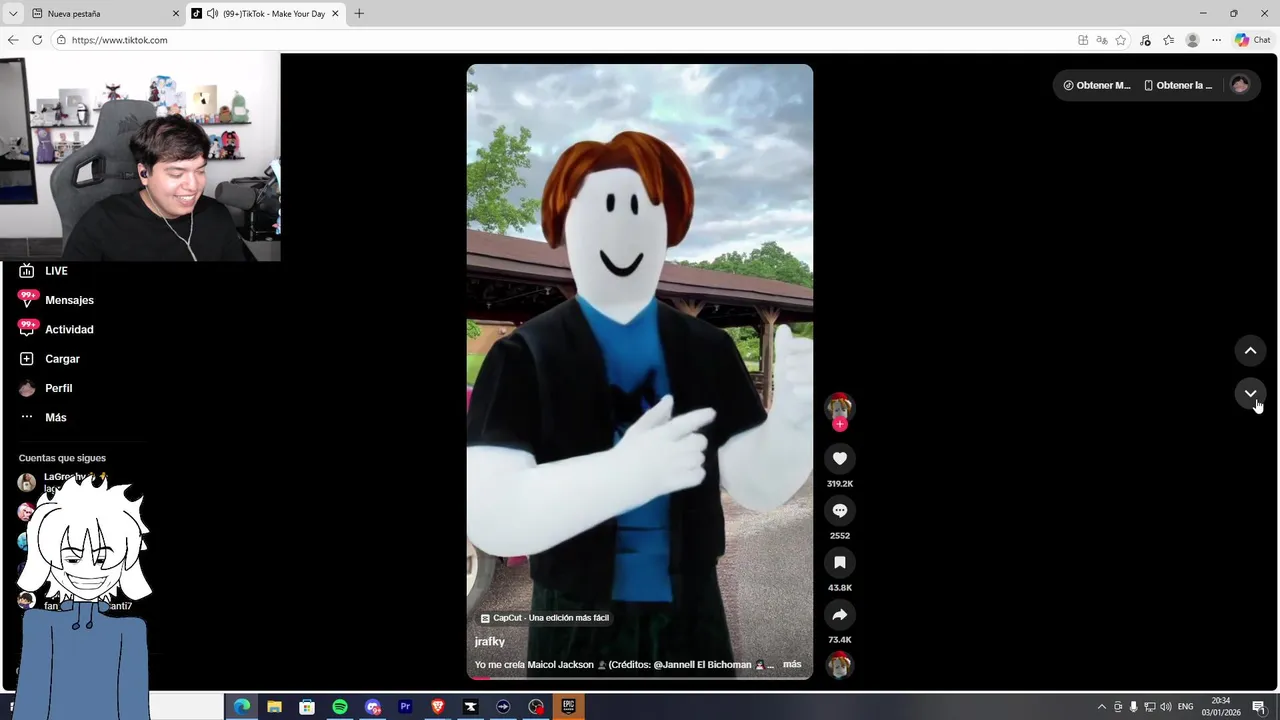
Task: Go to the previous video with up chevron
Action: 1250,351
